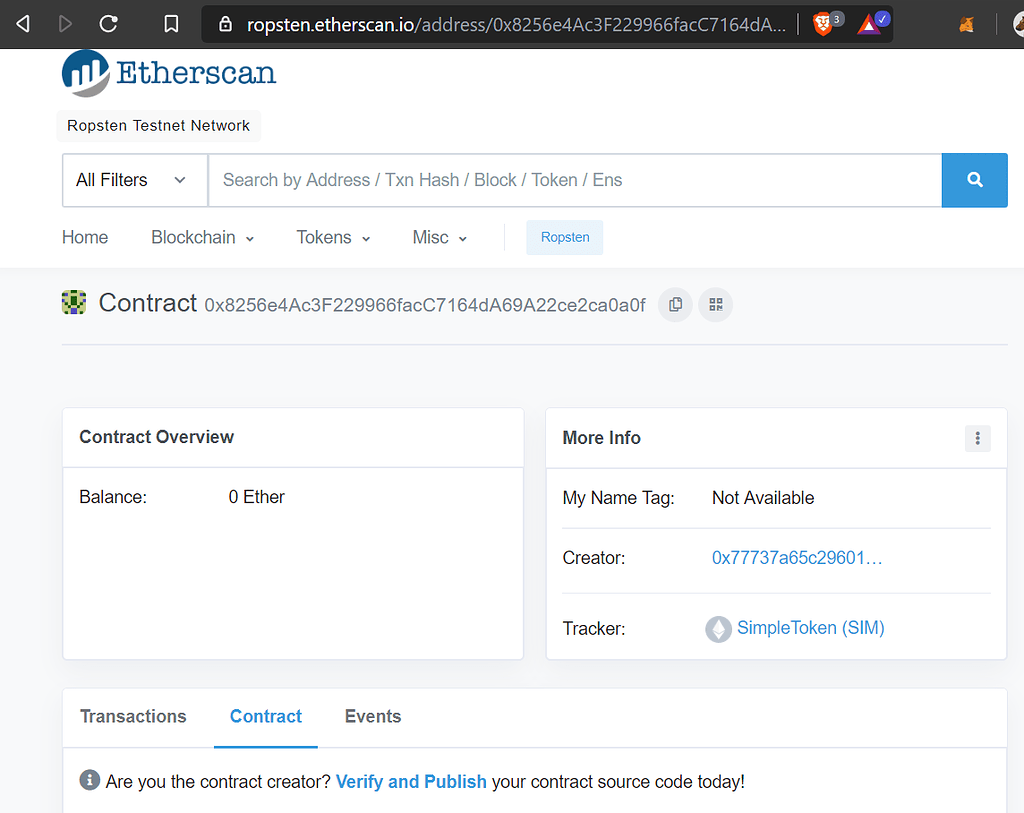Open the More Info kebab menu
The height and width of the screenshot is (813, 1024).
(977, 438)
